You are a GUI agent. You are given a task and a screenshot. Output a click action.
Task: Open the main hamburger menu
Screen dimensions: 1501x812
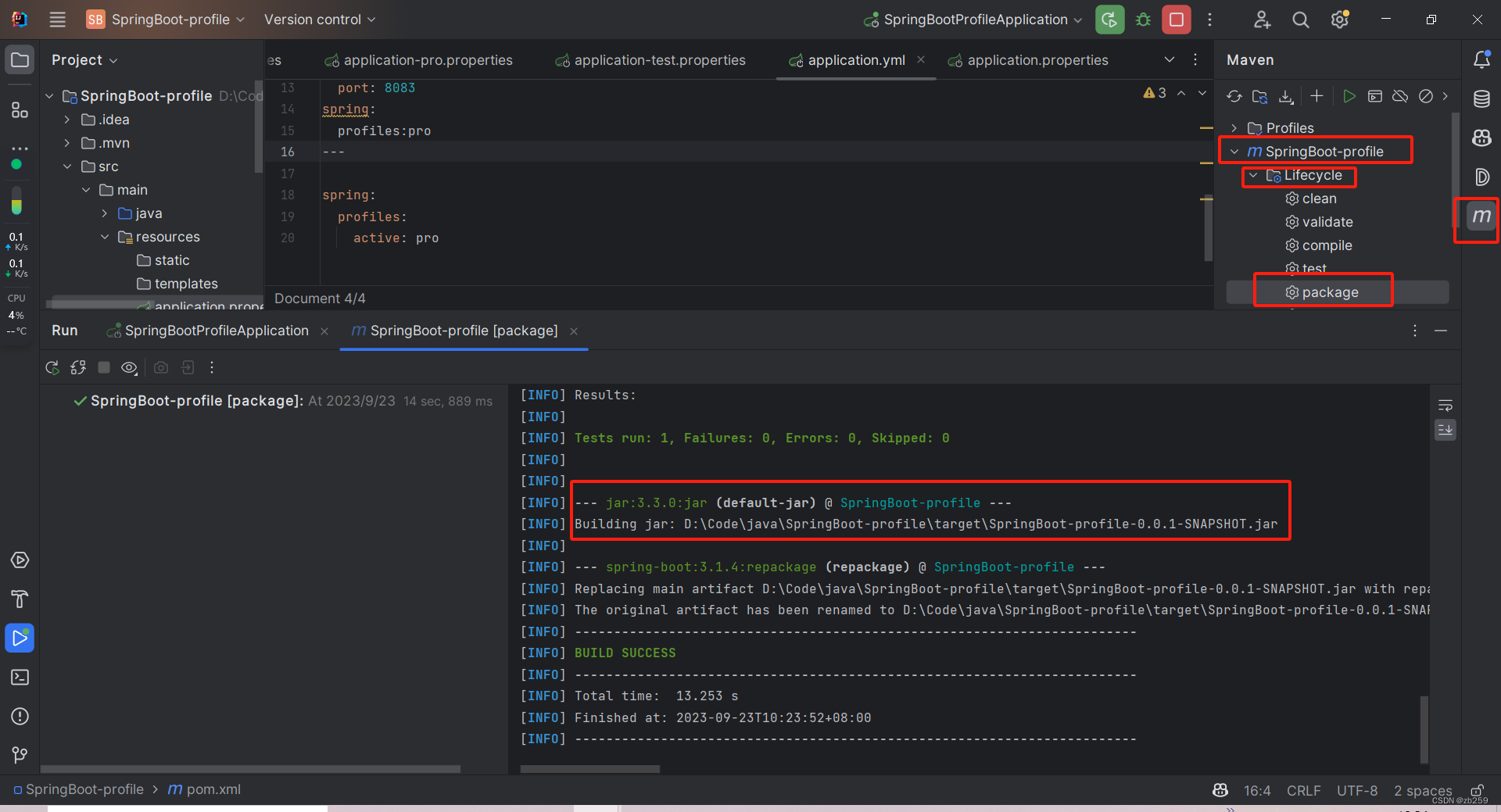tap(57, 20)
